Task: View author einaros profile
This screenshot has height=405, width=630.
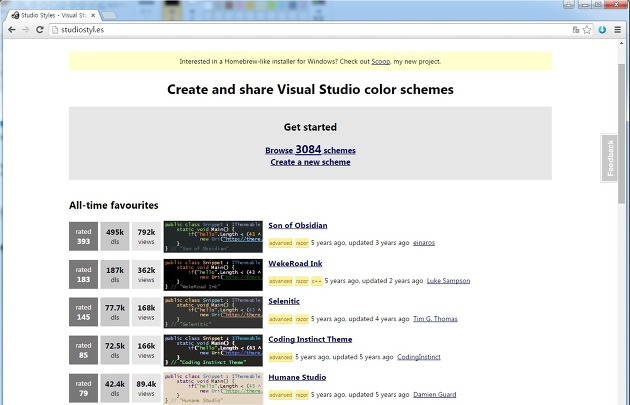Action: pyautogui.click(x=424, y=243)
